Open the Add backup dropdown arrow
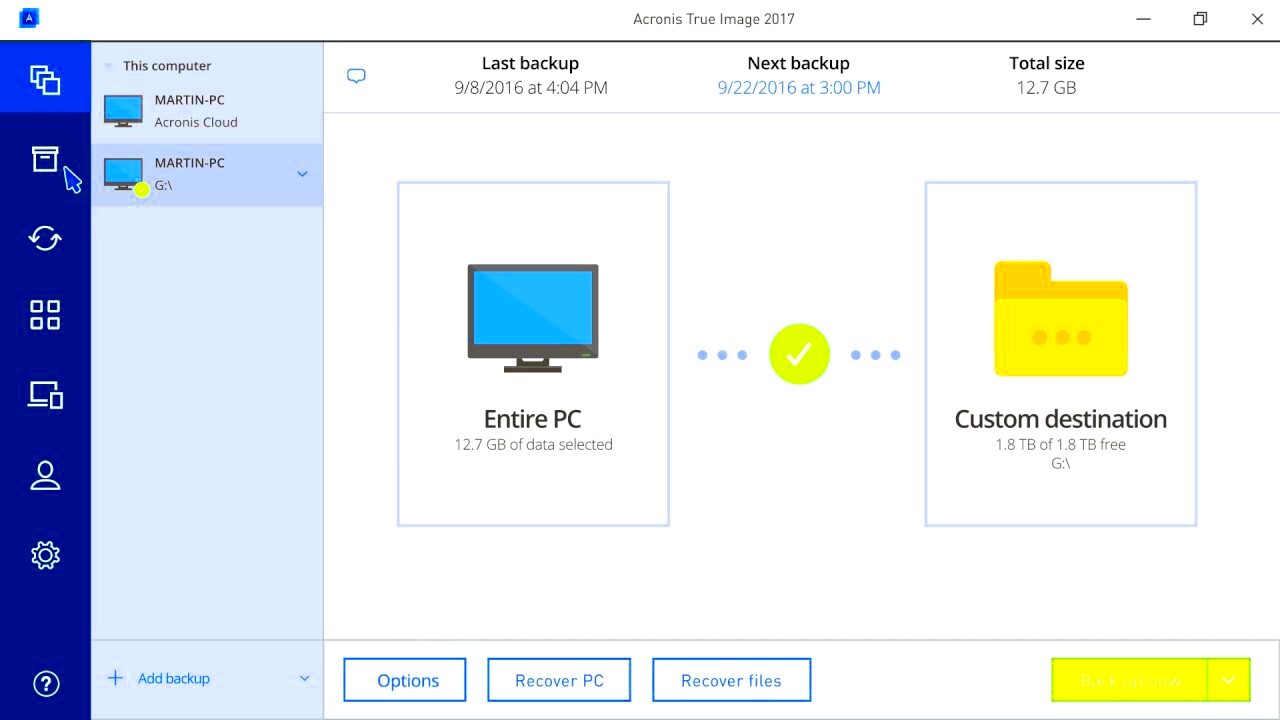 tap(304, 678)
